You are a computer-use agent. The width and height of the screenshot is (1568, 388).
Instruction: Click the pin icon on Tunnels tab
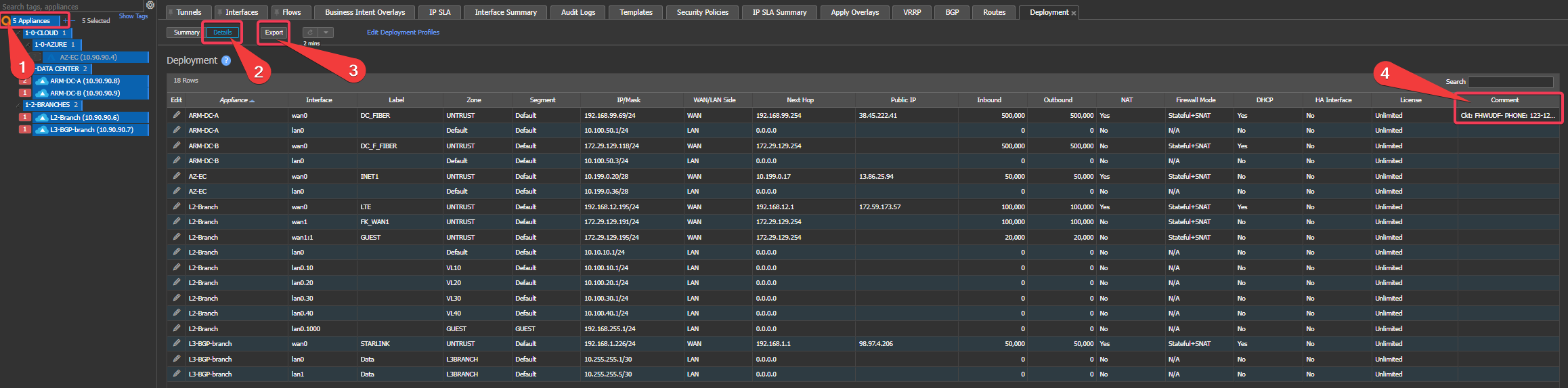[171, 12]
